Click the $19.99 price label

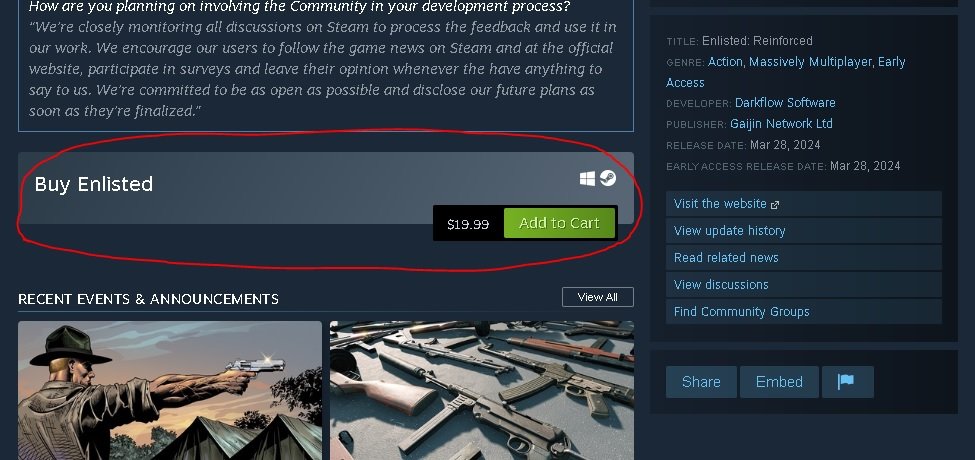(x=468, y=224)
